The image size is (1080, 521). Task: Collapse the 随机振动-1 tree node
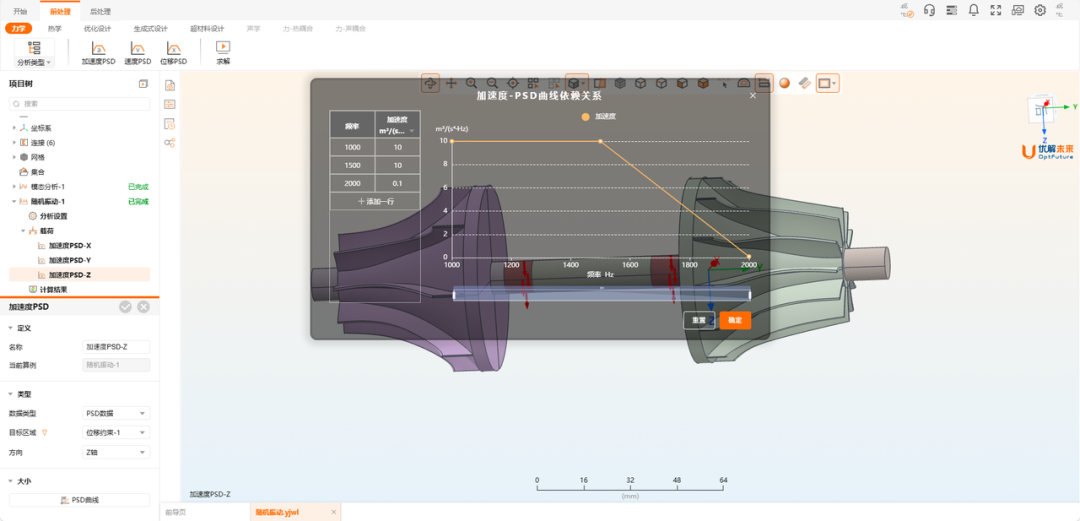click(14, 201)
